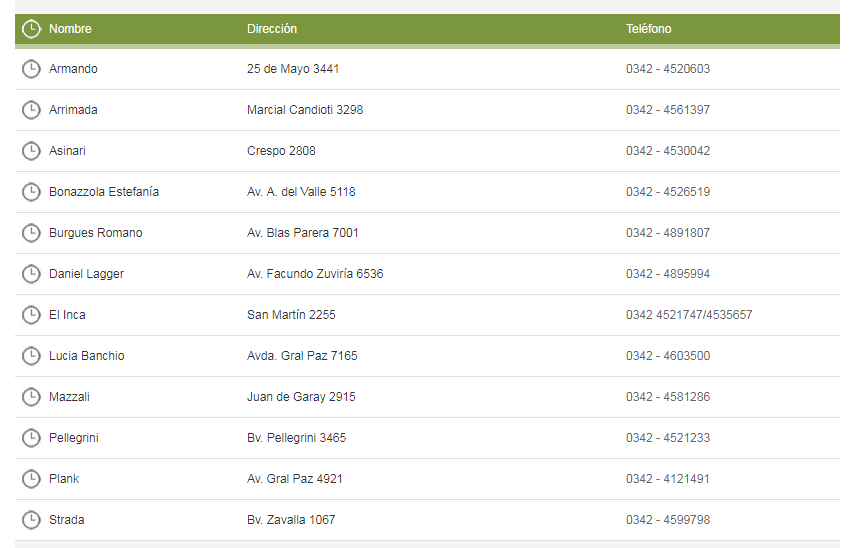Viewport: 850px width, 548px height.
Task: Click the address Marcial Candioti 3298
Action: [x=305, y=110]
